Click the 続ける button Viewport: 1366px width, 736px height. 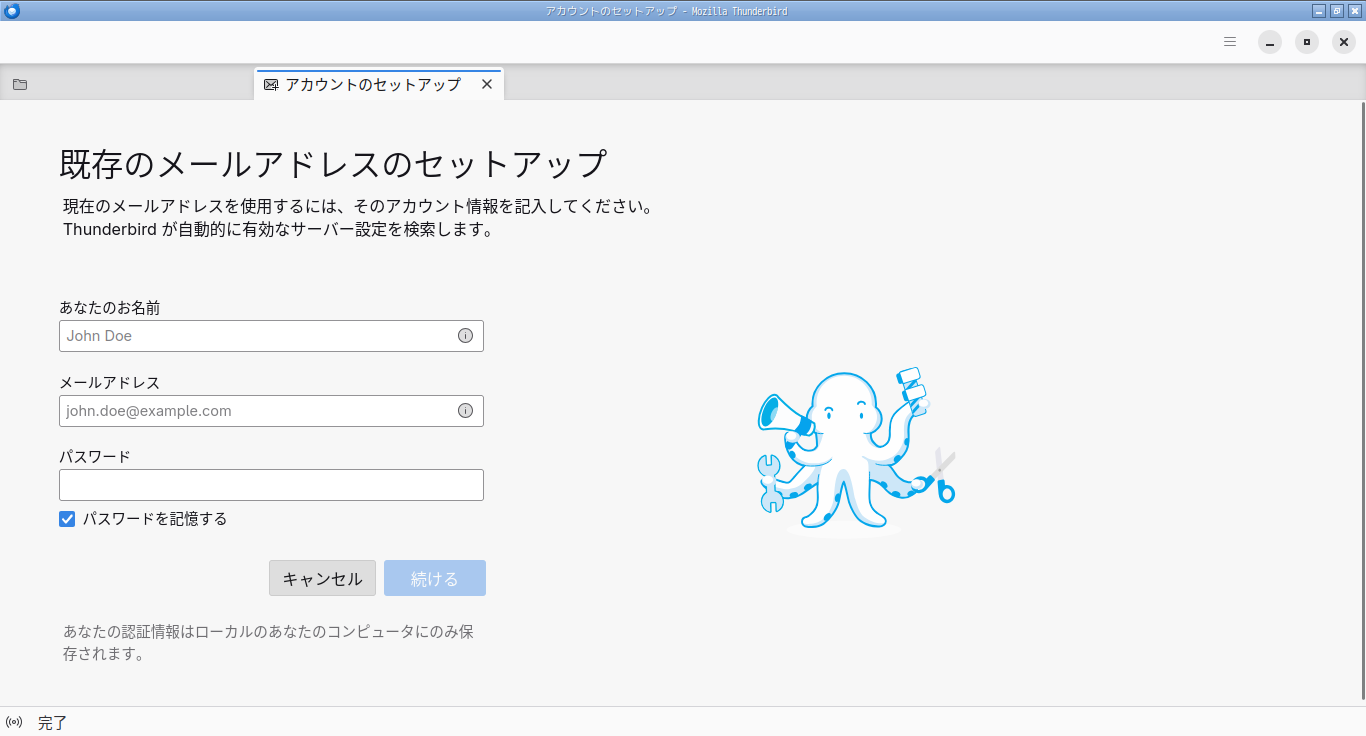click(435, 578)
